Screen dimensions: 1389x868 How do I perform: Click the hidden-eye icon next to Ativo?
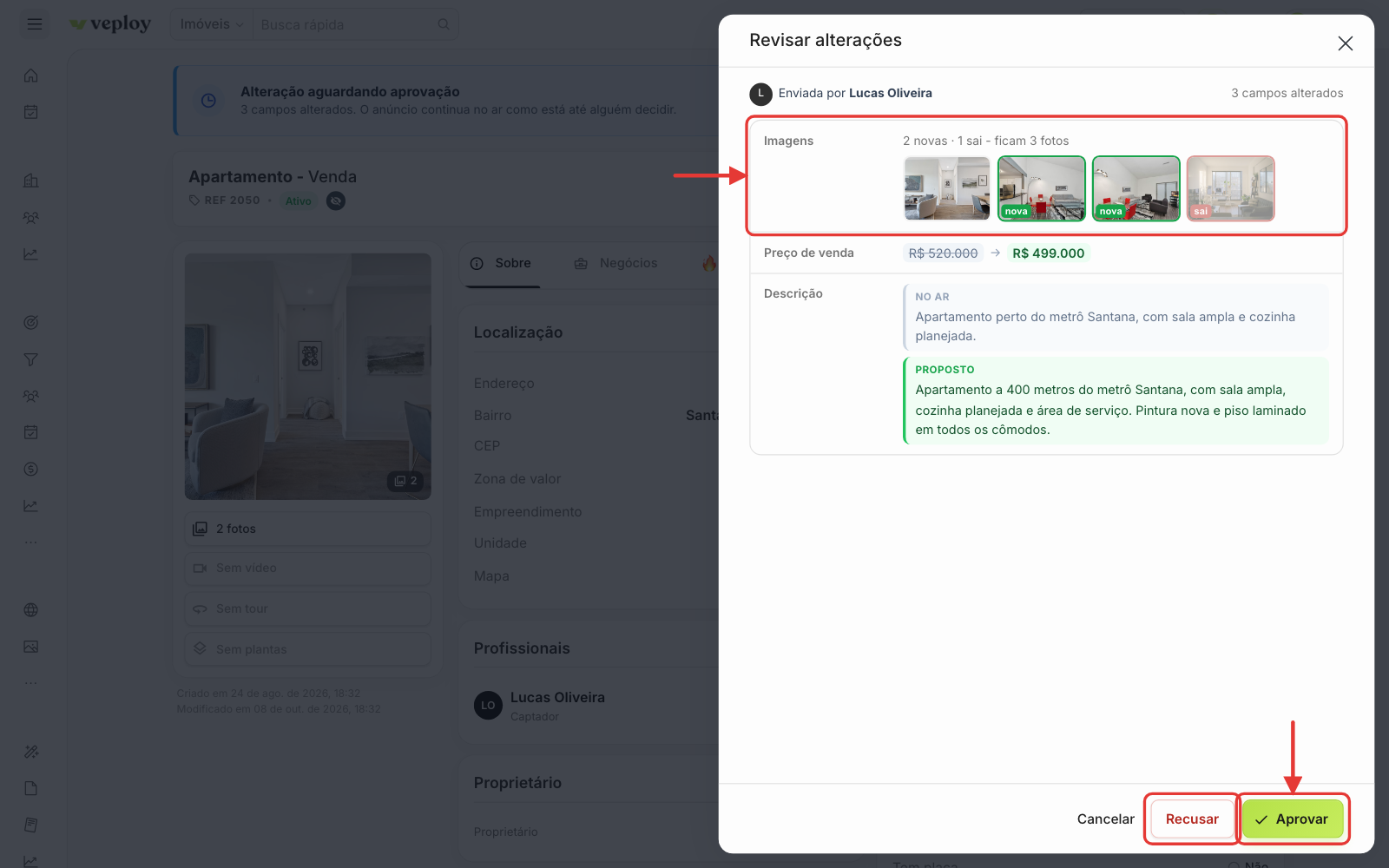tap(336, 201)
